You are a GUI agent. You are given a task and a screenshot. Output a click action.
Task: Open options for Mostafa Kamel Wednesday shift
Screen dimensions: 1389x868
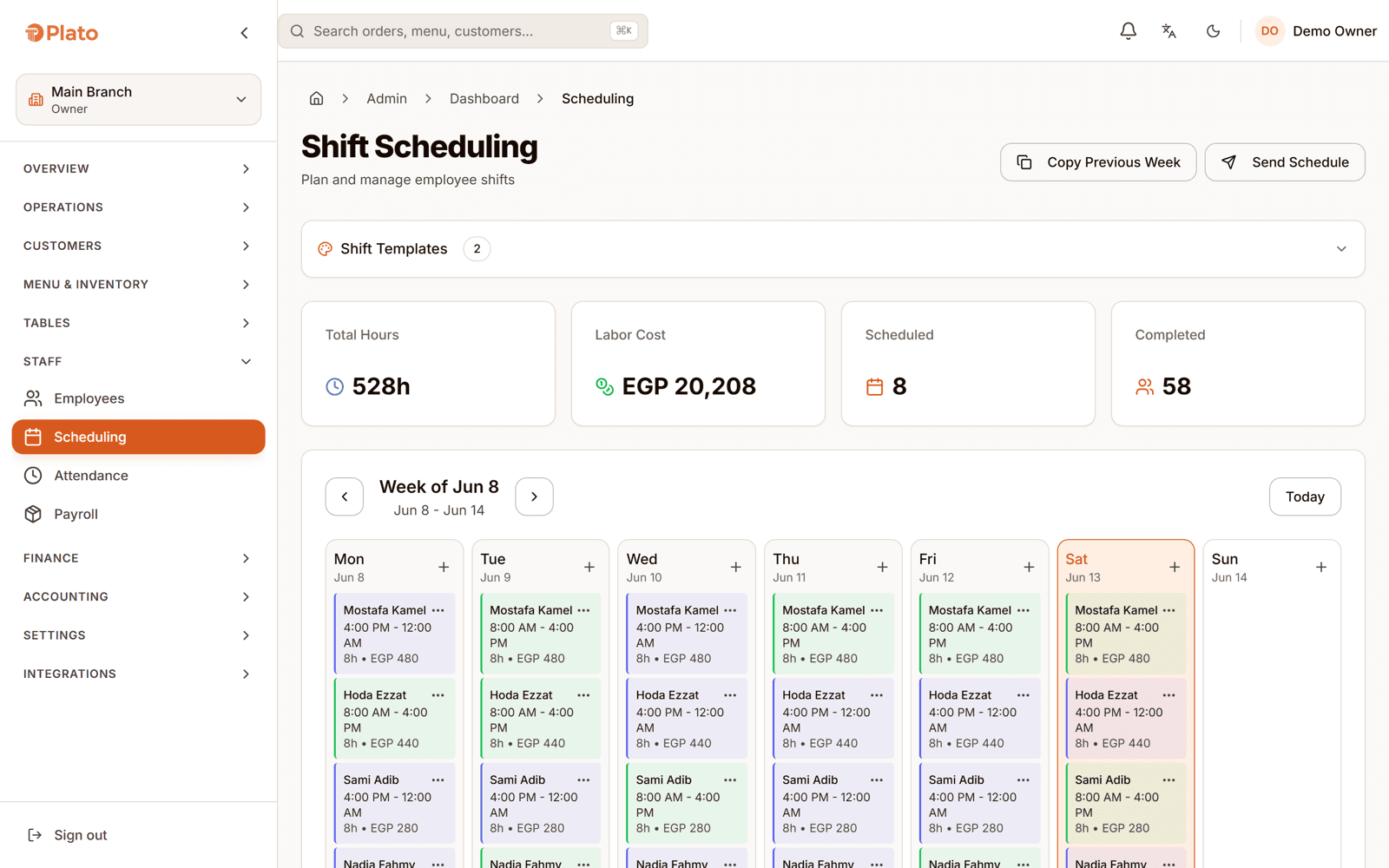point(731,610)
